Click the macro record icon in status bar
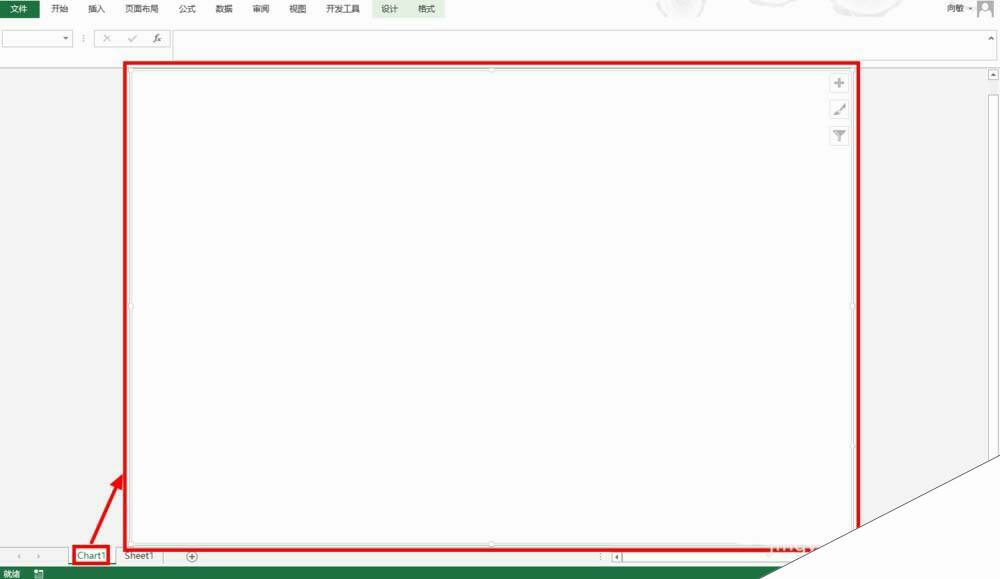This screenshot has width=1000, height=579. [41, 573]
